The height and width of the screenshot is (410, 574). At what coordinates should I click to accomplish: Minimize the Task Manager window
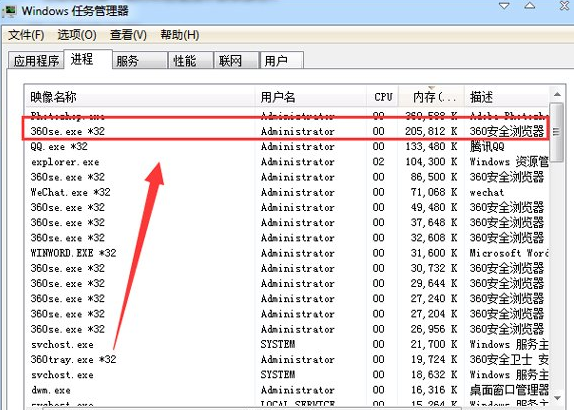504,6
